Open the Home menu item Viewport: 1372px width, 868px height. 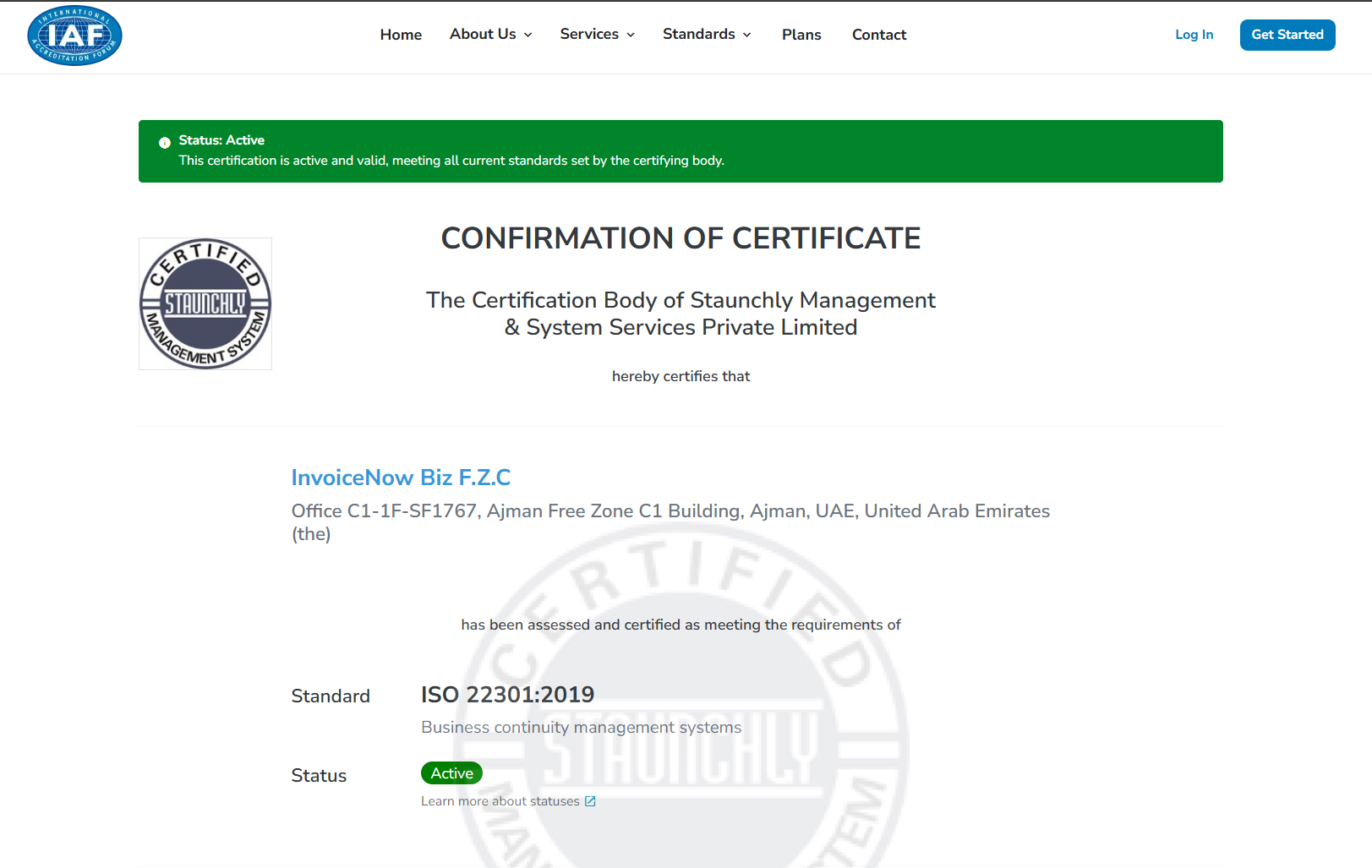coord(401,35)
